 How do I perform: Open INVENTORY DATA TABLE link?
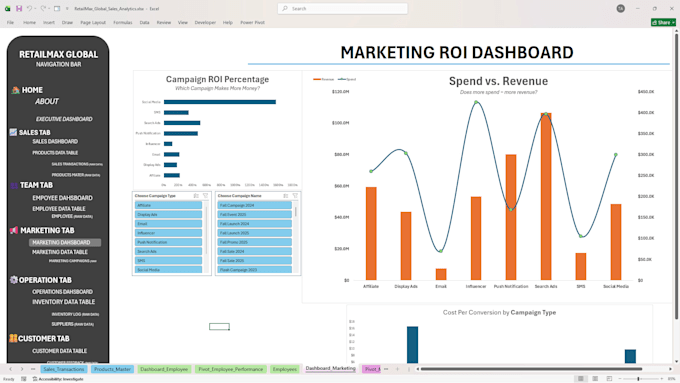(x=63, y=302)
